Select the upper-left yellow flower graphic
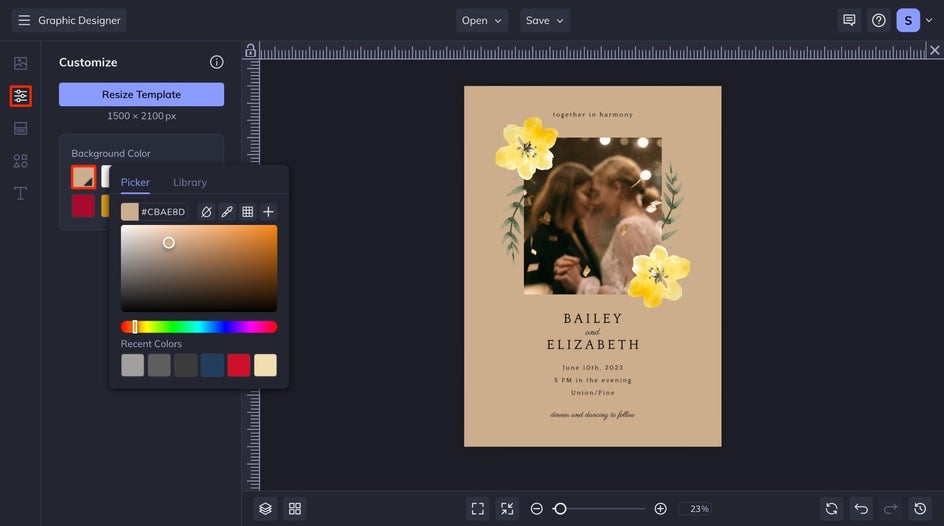 (526, 147)
